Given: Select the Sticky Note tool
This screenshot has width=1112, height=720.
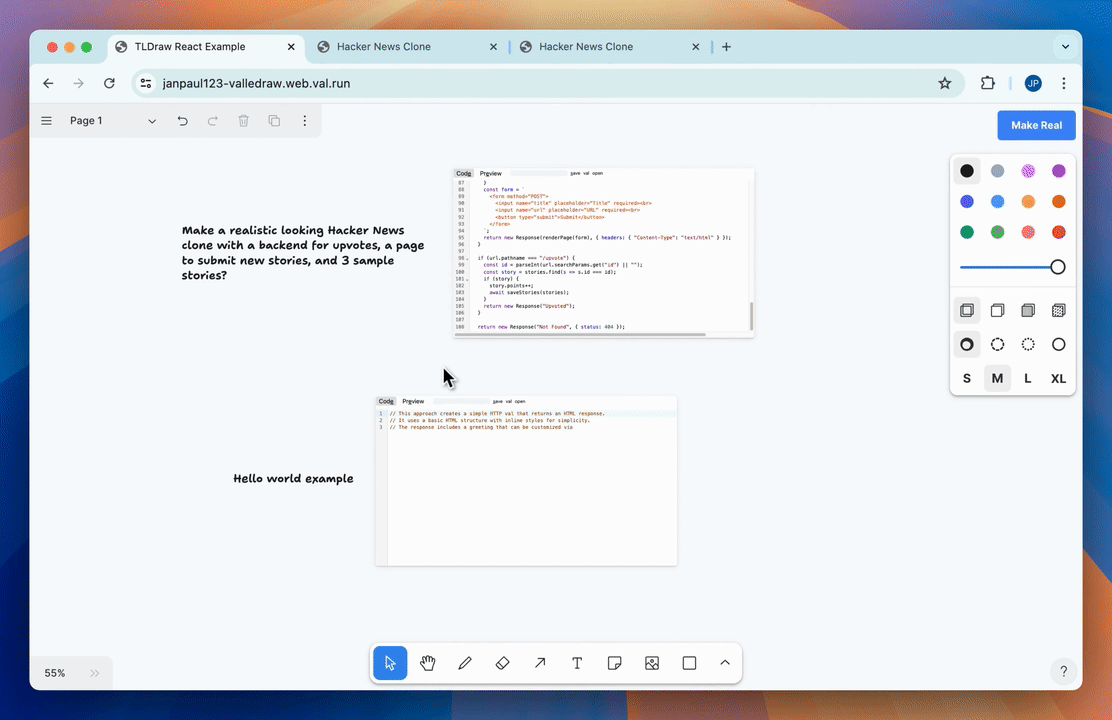Looking at the screenshot, I should [615, 663].
